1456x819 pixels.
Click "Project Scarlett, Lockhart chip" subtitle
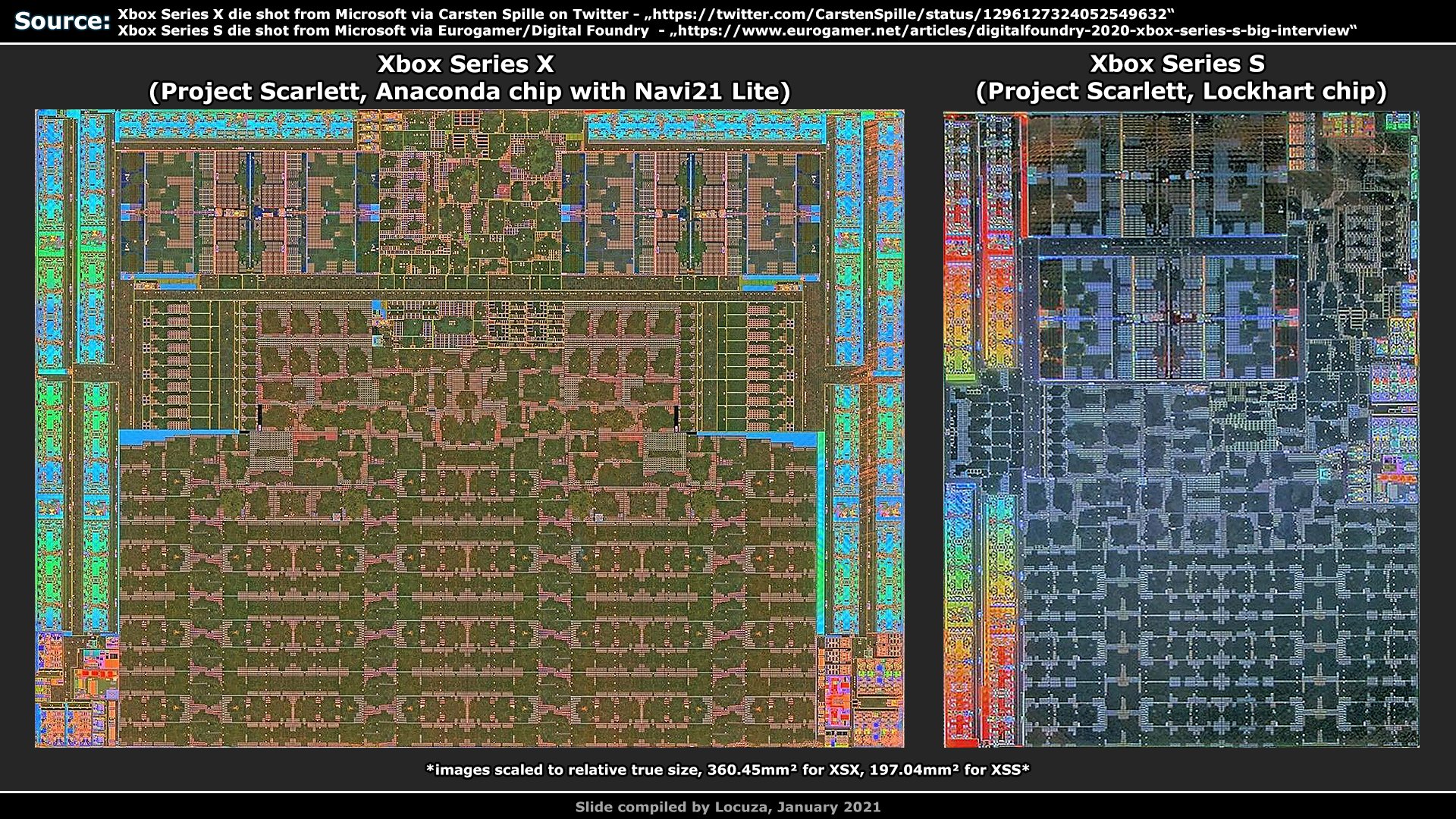point(1181,92)
